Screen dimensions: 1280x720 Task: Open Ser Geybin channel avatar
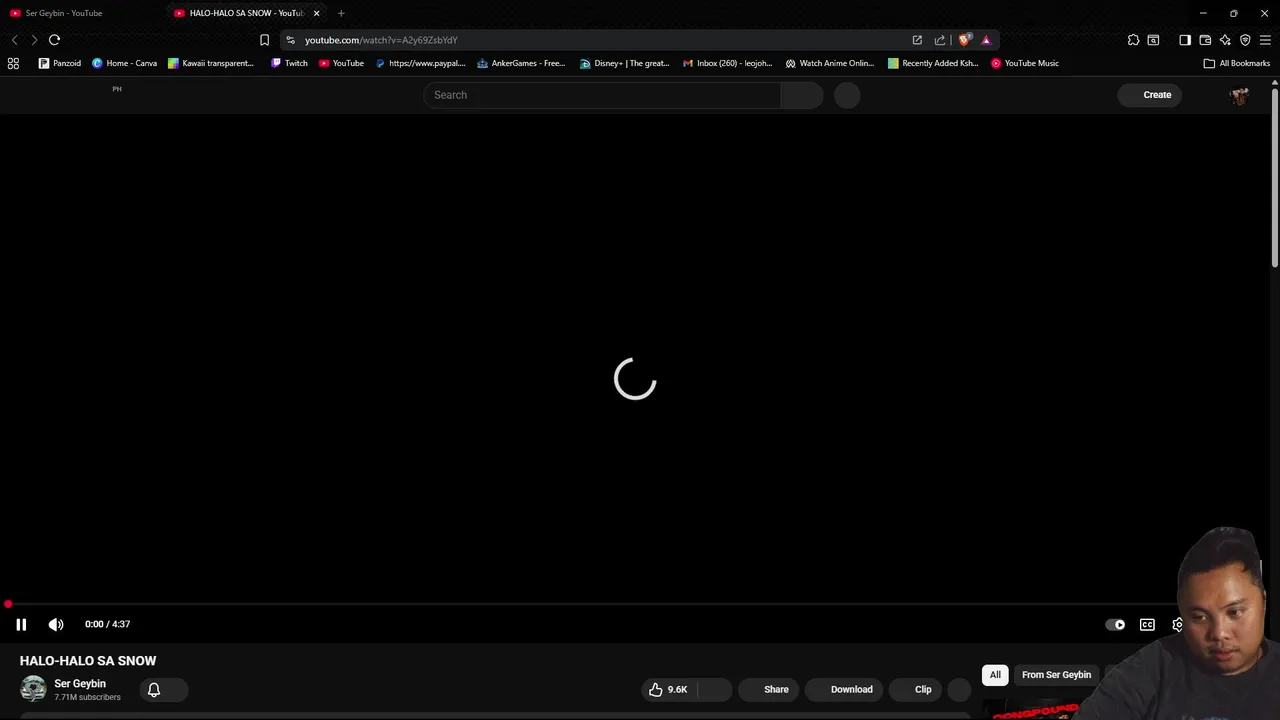coord(33,689)
